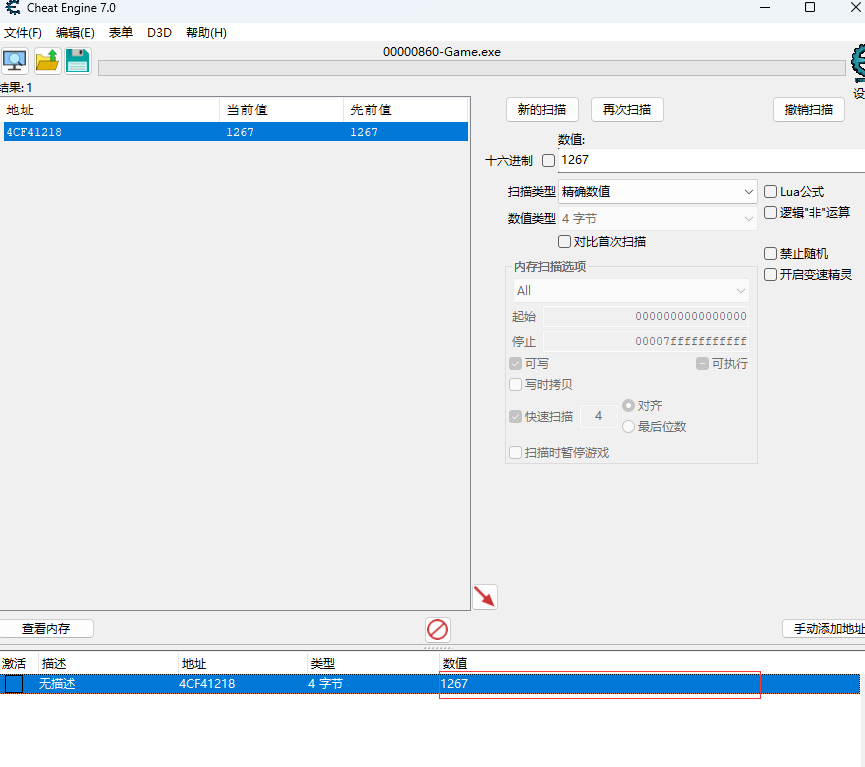Click the process title 00000860-Game.exe
The height and width of the screenshot is (767, 865).
coord(442,52)
